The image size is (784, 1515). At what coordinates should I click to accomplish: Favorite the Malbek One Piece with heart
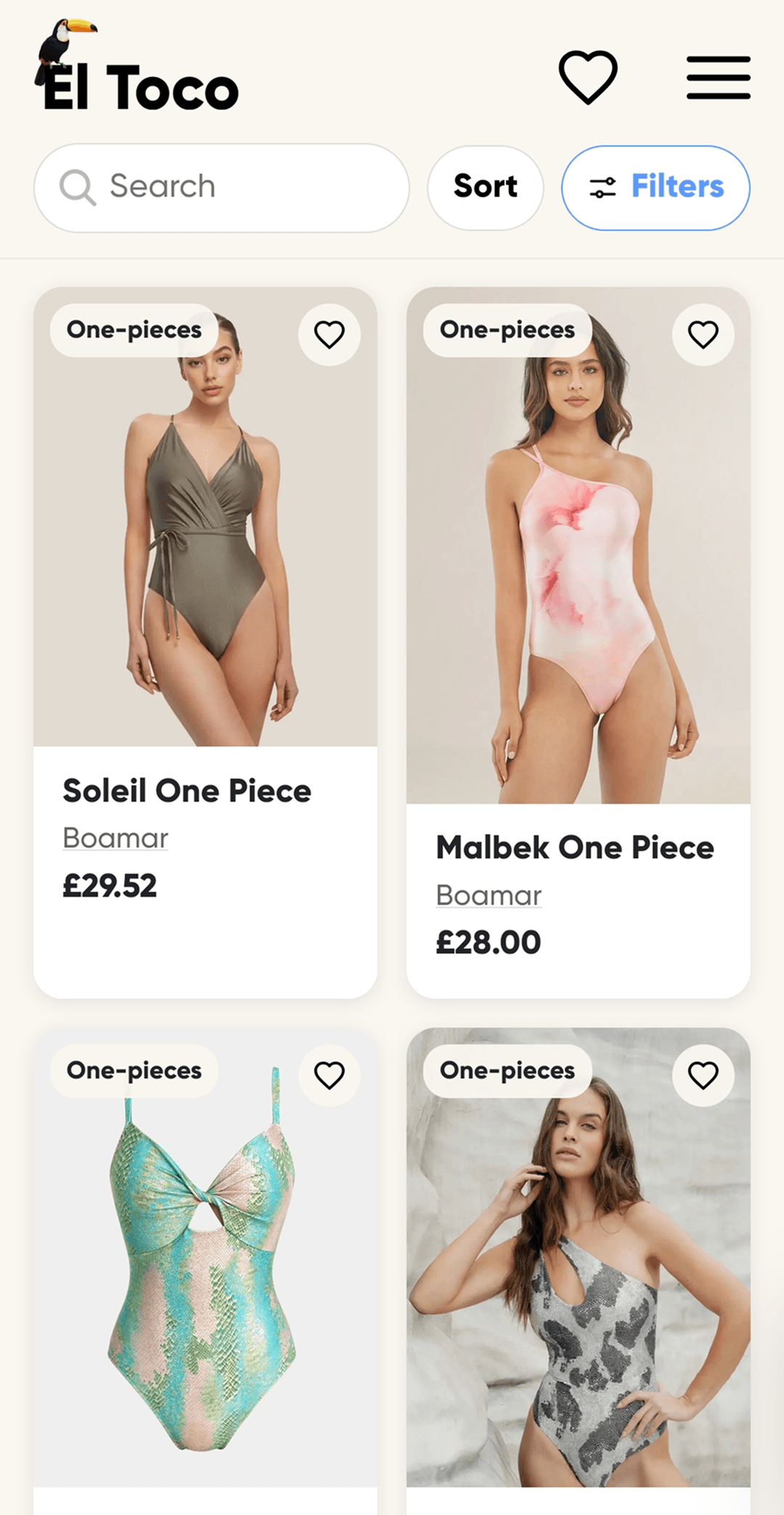click(703, 335)
